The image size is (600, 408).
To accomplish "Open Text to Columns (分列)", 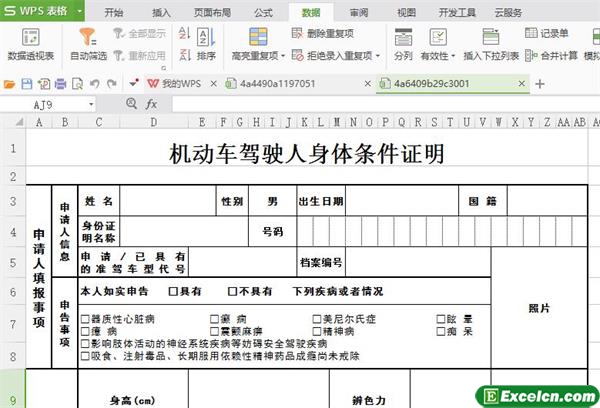I will click(403, 44).
